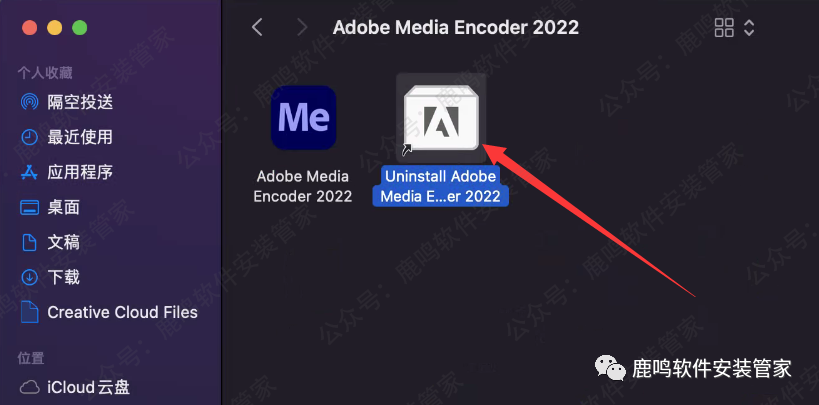Image resolution: width=819 pixels, height=405 pixels.
Task: Open 下载 folder in the sidebar
Action: pyautogui.click(x=63, y=277)
